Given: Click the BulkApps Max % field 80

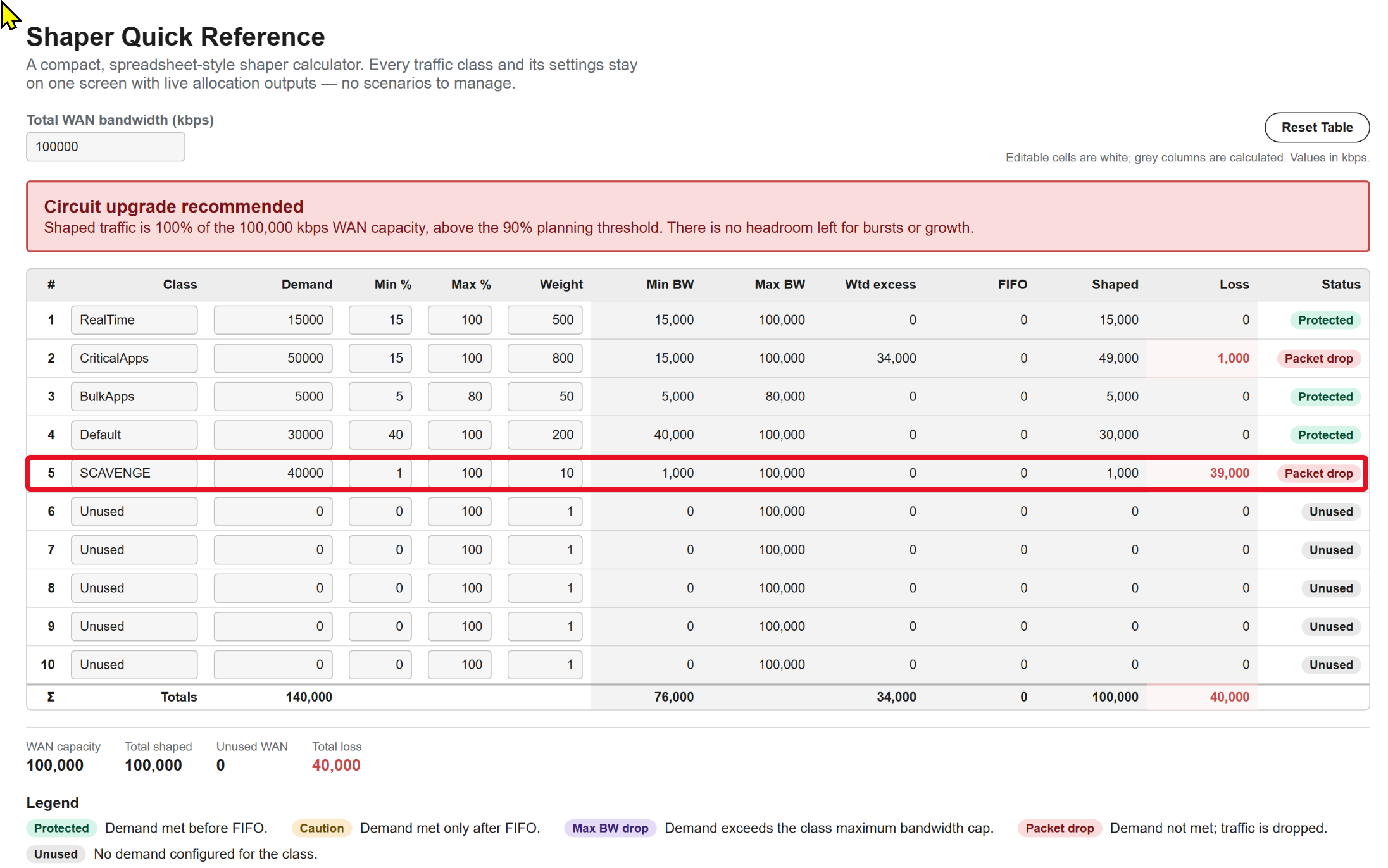Looking at the screenshot, I should pyautogui.click(x=460, y=397).
